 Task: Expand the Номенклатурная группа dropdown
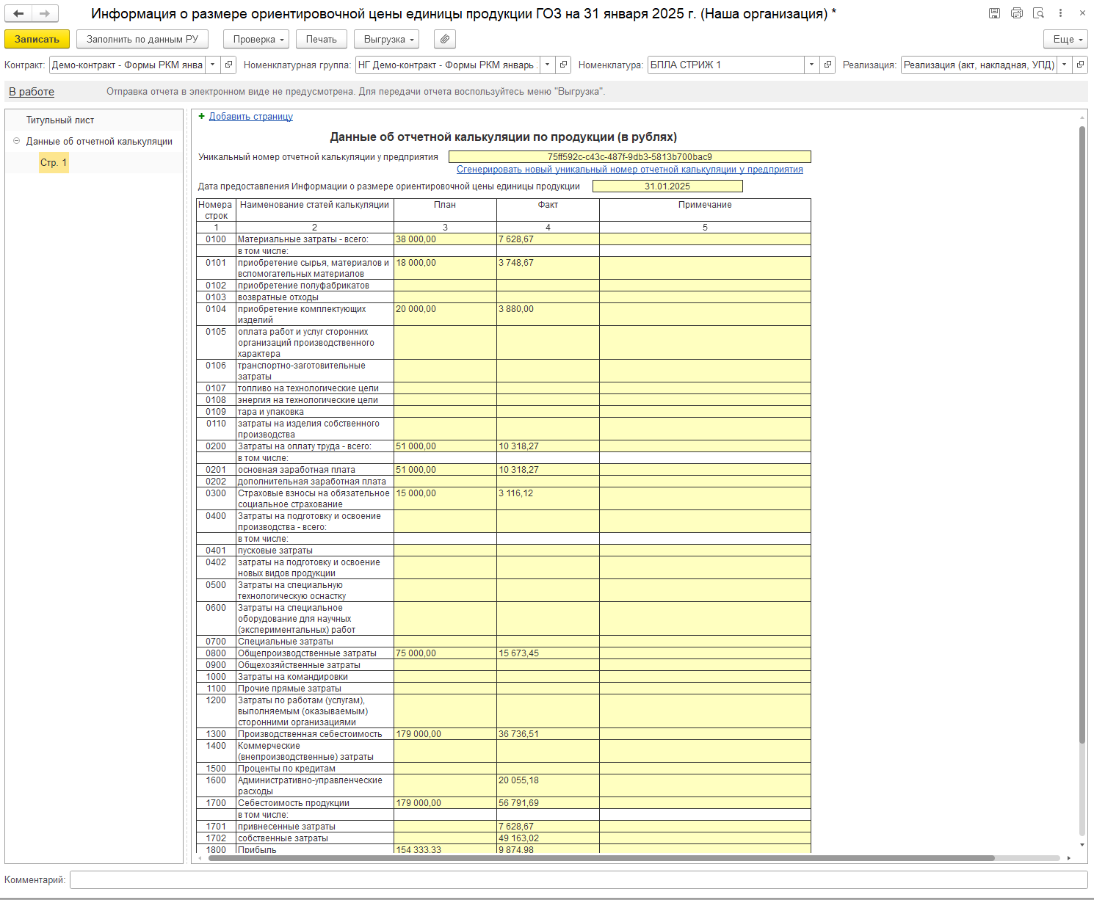click(x=547, y=65)
